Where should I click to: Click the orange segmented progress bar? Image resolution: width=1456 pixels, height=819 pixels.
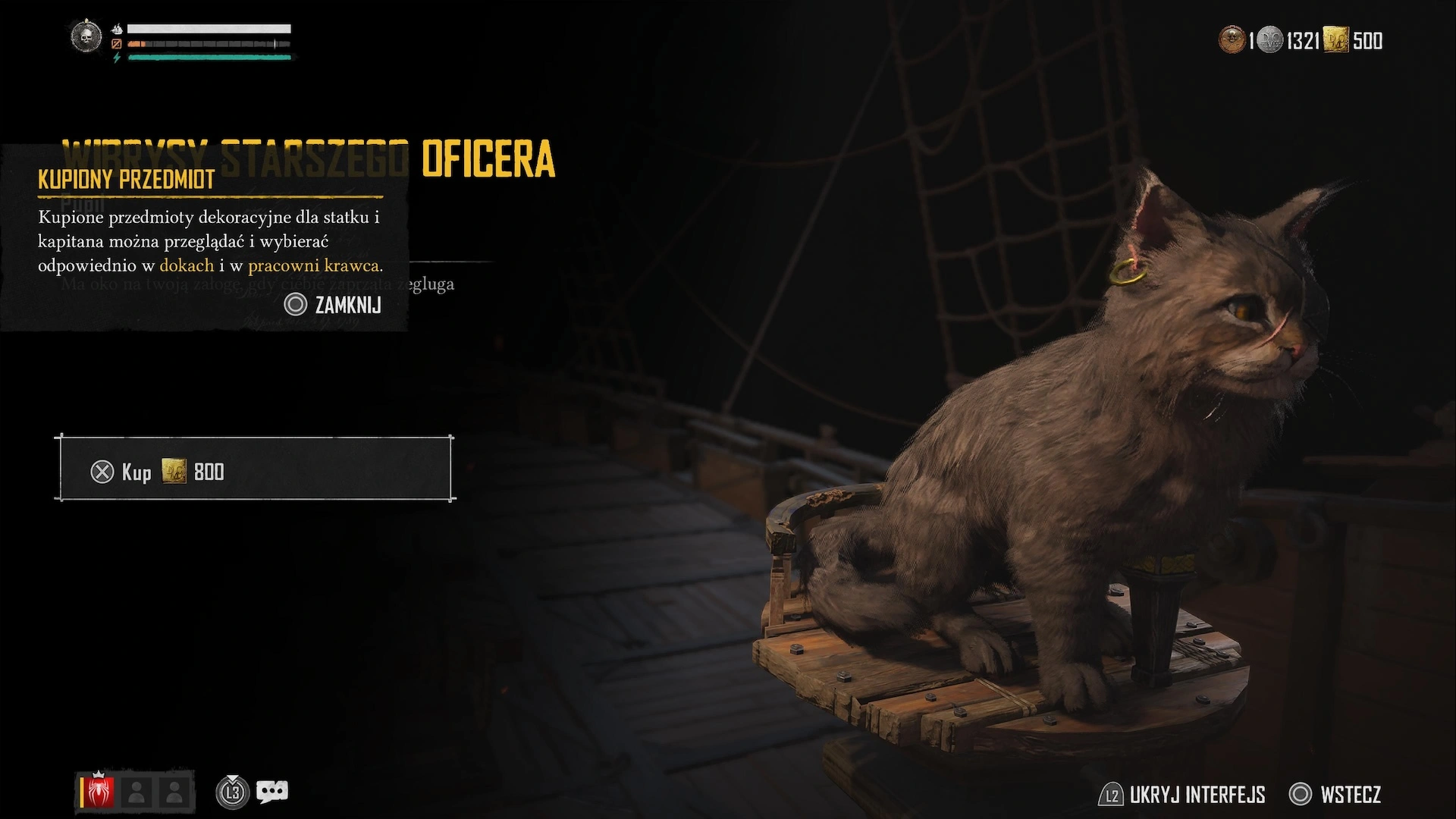point(209,44)
